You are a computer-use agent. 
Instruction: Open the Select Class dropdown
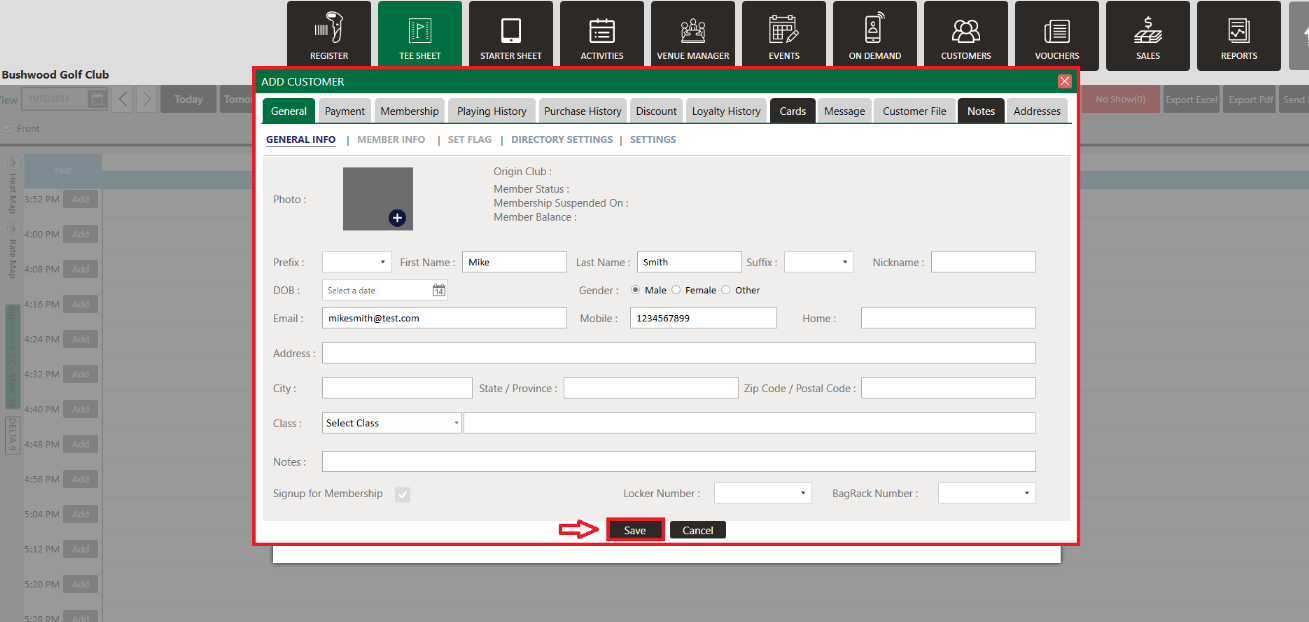(x=392, y=423)
